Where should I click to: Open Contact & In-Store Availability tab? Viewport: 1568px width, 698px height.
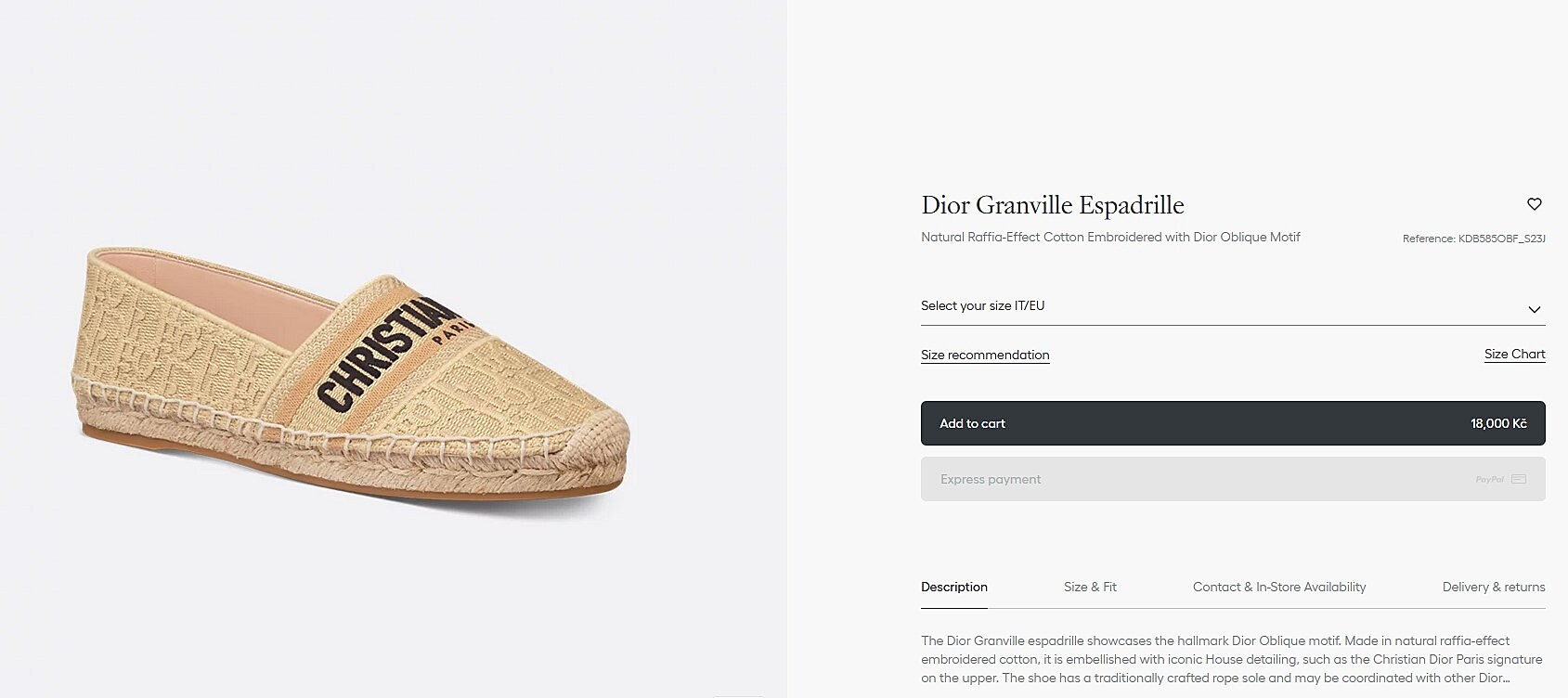[x=1278, y=587]
